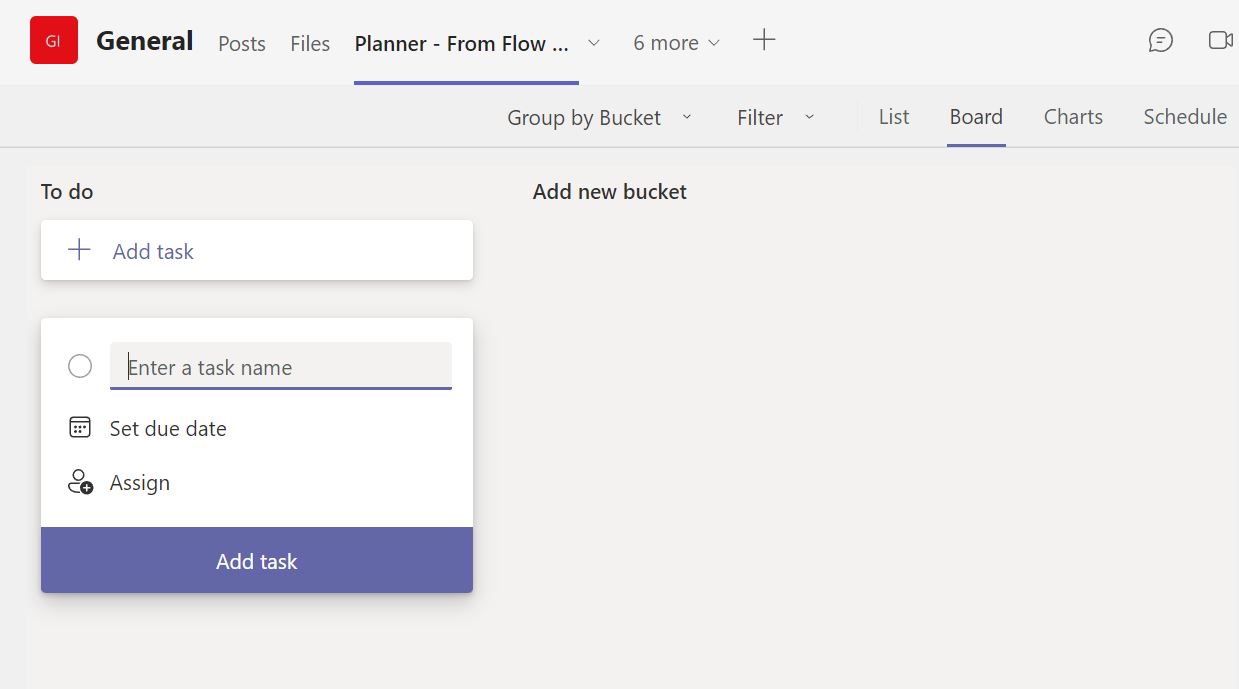
Task: Expand the Planner - From Flow tab chevron
Action: point(593,43)
